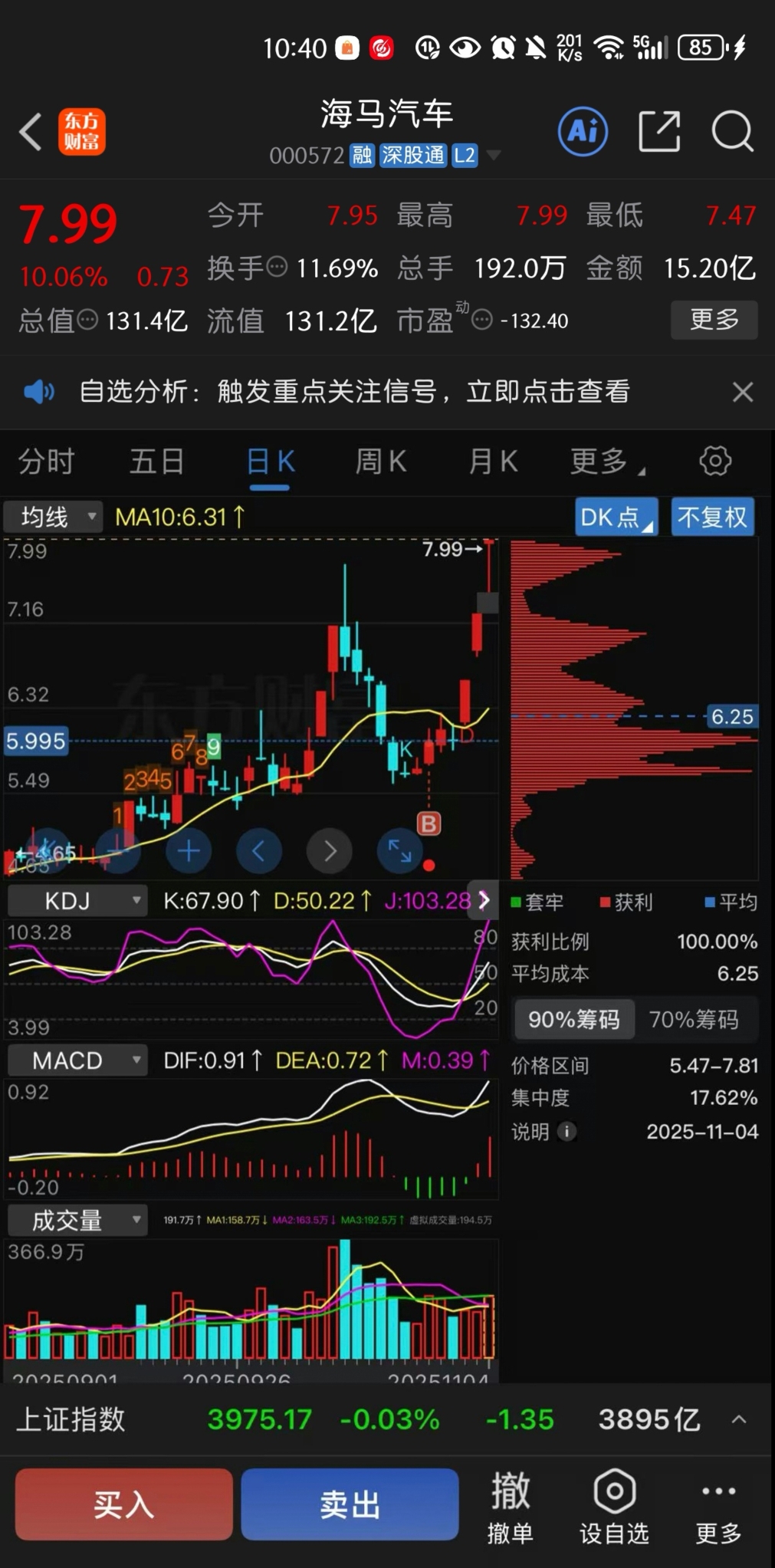Open the 自选分析 signal notice link
The image size is (775, 1568).
pos(354,393)
